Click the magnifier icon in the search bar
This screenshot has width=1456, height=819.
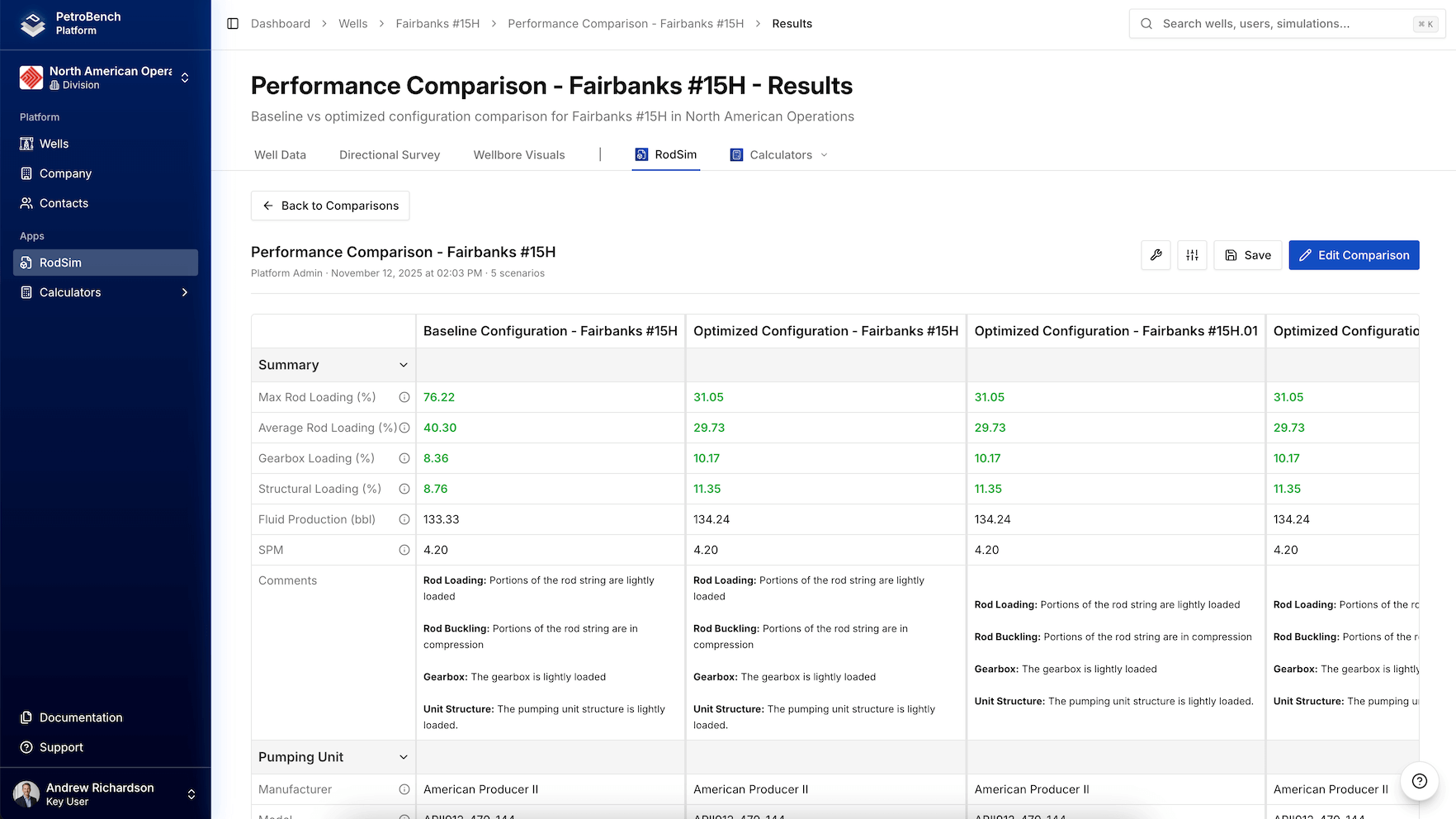coord(1146,24)
